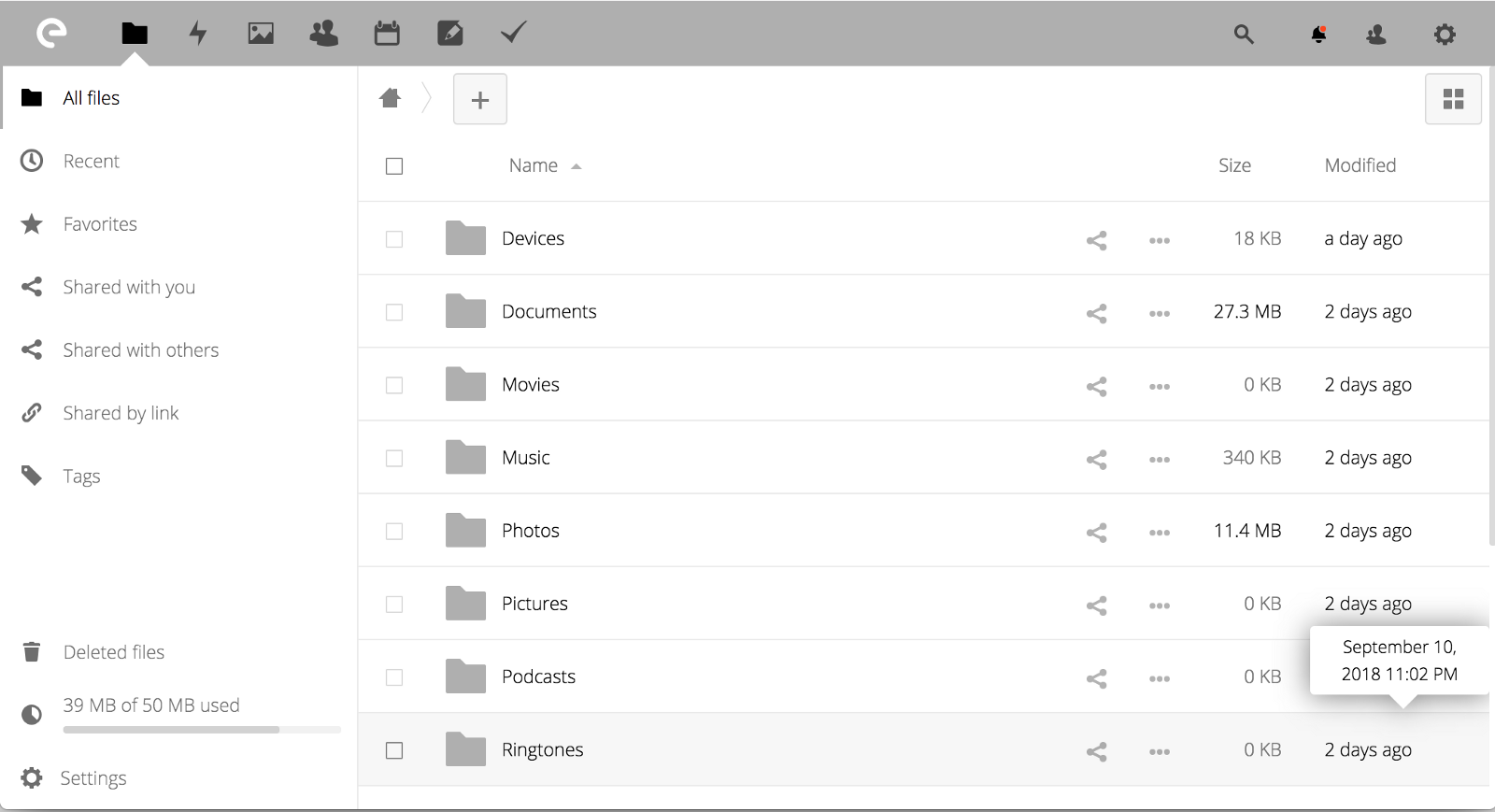Open the Calendar app icon
The height and width of the screenshot is (812, 1495).
pyautogui.click(x=387, y=34)
